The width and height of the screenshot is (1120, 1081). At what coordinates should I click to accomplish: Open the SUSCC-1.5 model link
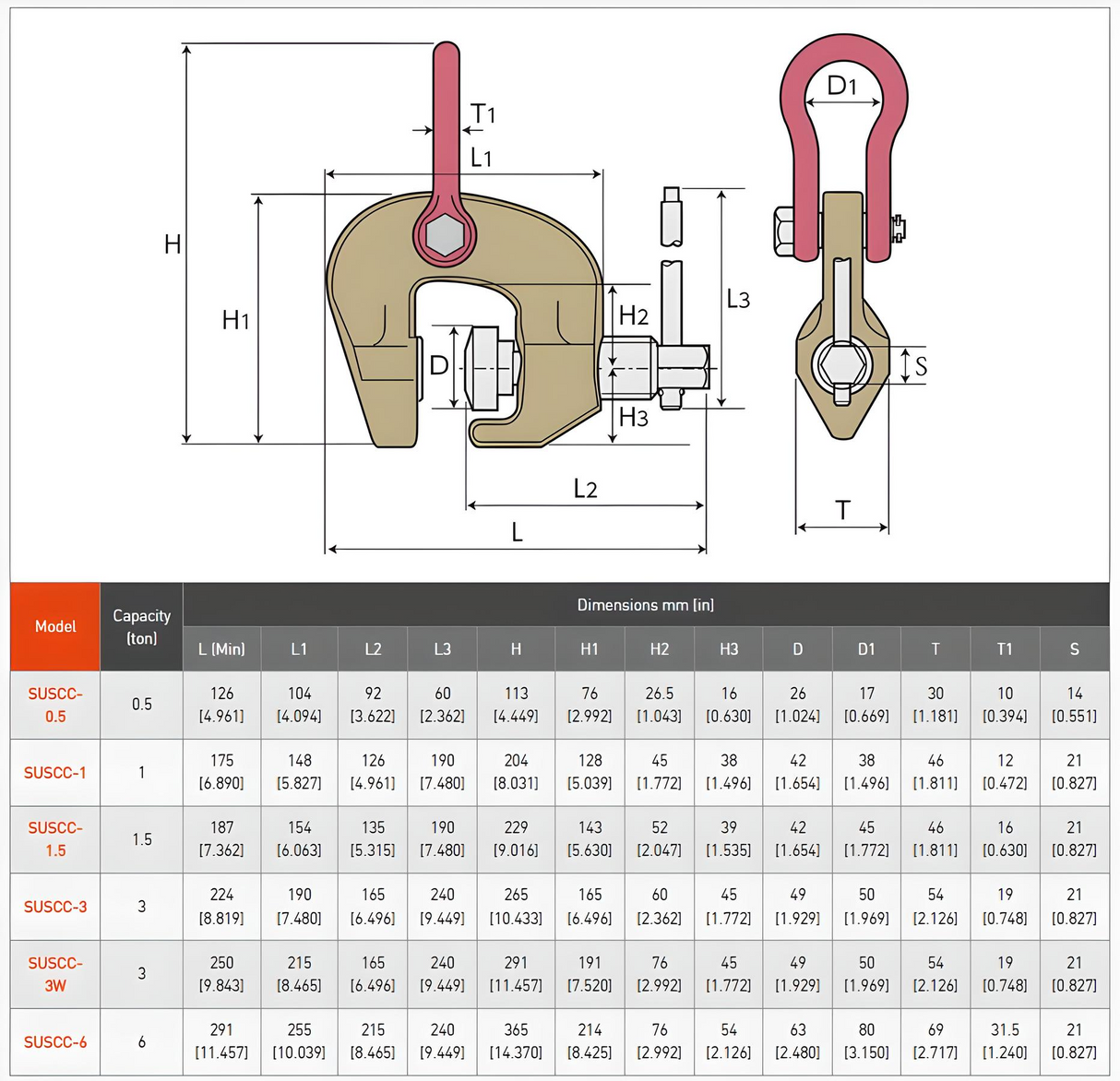[54, 839]
